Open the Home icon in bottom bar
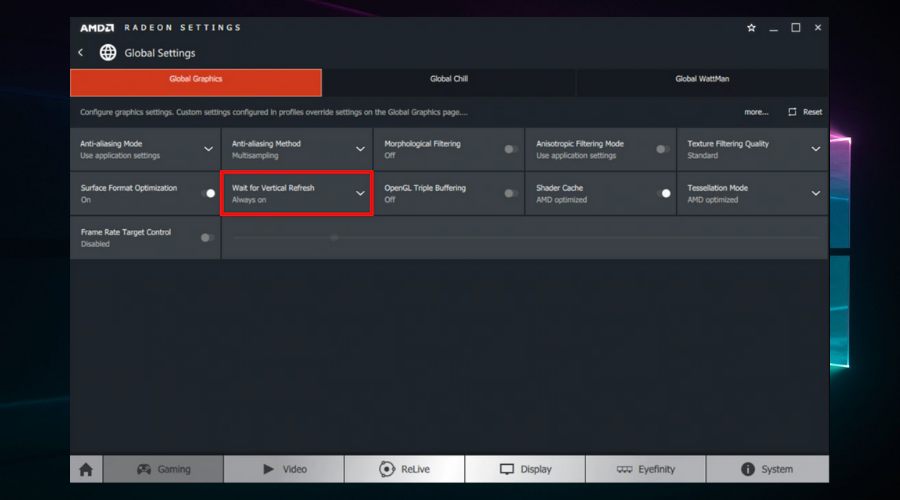900x500 pixels. point(86,469)
